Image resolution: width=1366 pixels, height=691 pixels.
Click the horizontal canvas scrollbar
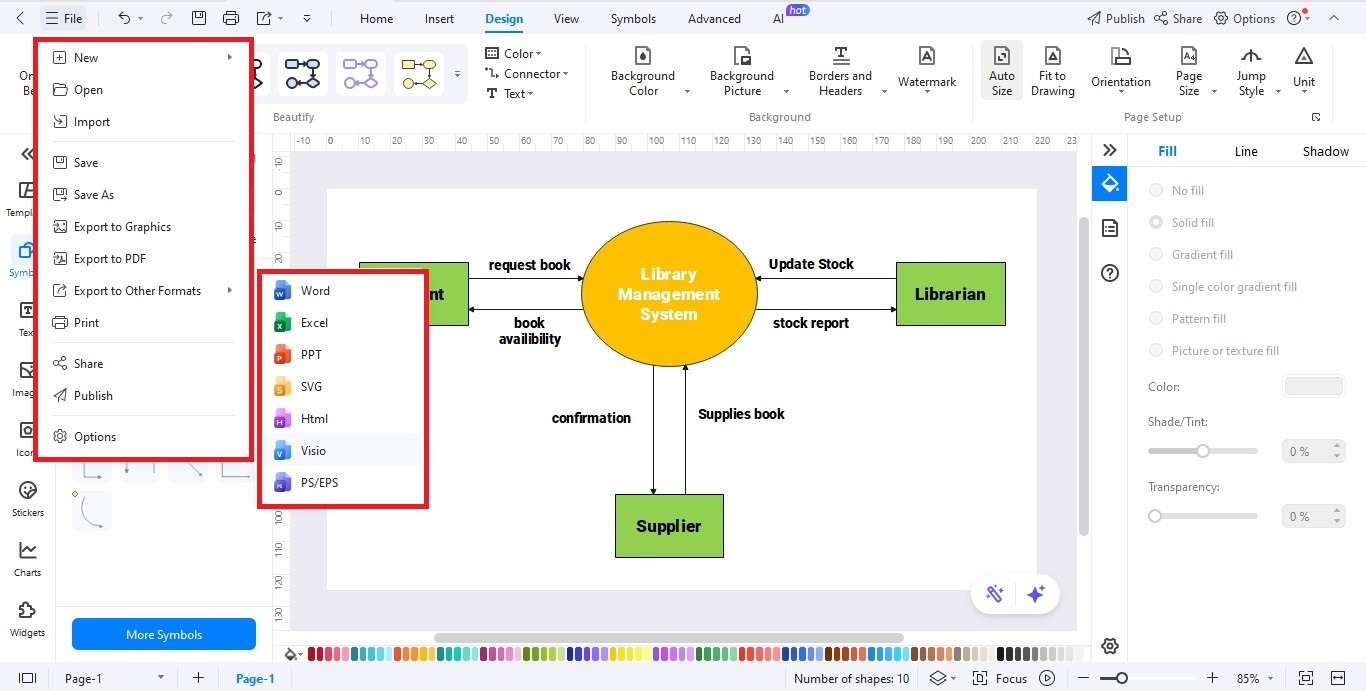coord(668,638)
